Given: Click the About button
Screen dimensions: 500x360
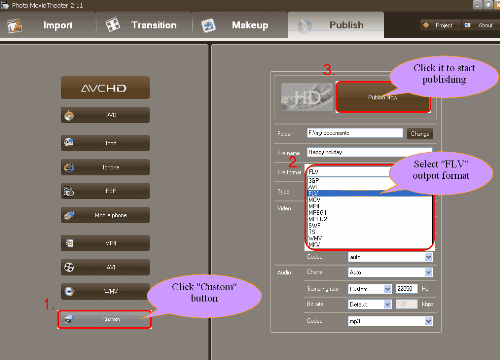Looking at the screenshot, I should 481,25.
